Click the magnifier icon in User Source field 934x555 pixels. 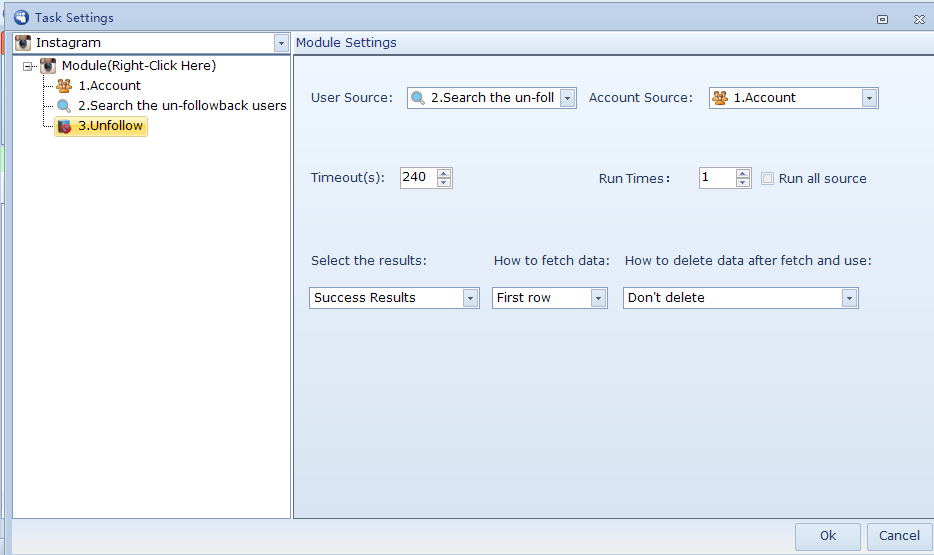coord(418,98)
